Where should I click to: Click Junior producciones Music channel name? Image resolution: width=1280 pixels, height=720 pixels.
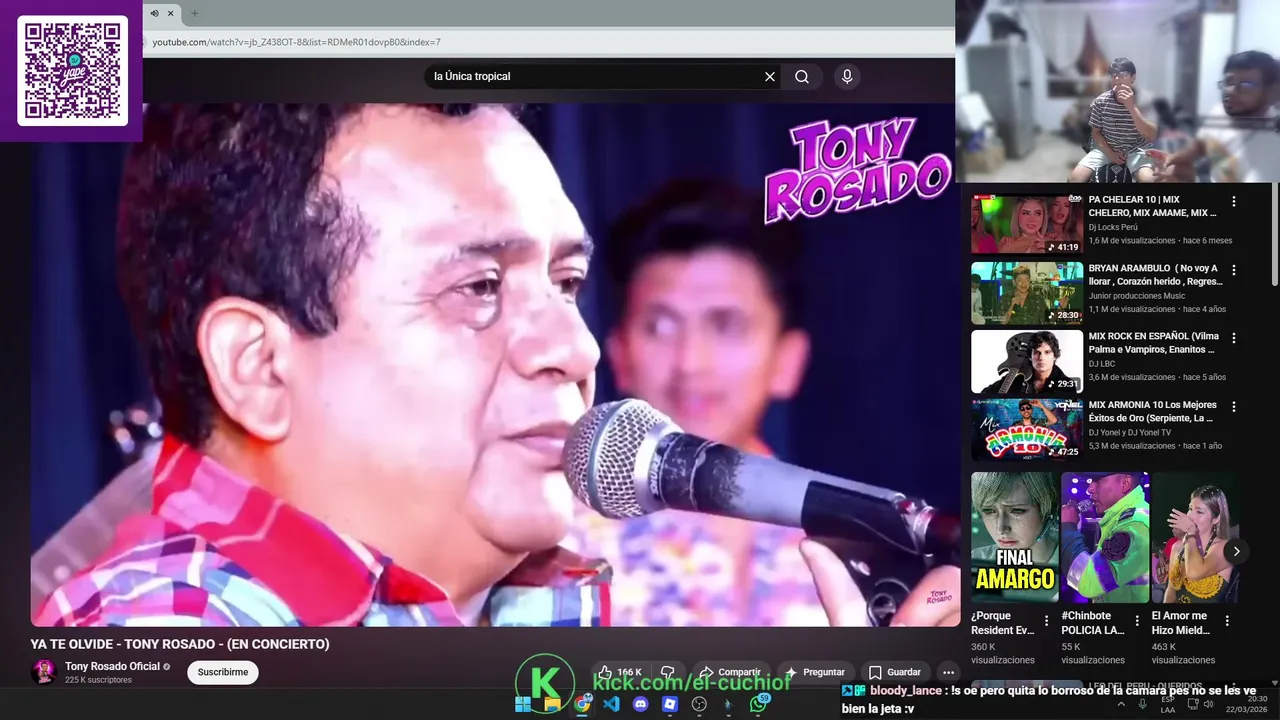point(1137,296)
